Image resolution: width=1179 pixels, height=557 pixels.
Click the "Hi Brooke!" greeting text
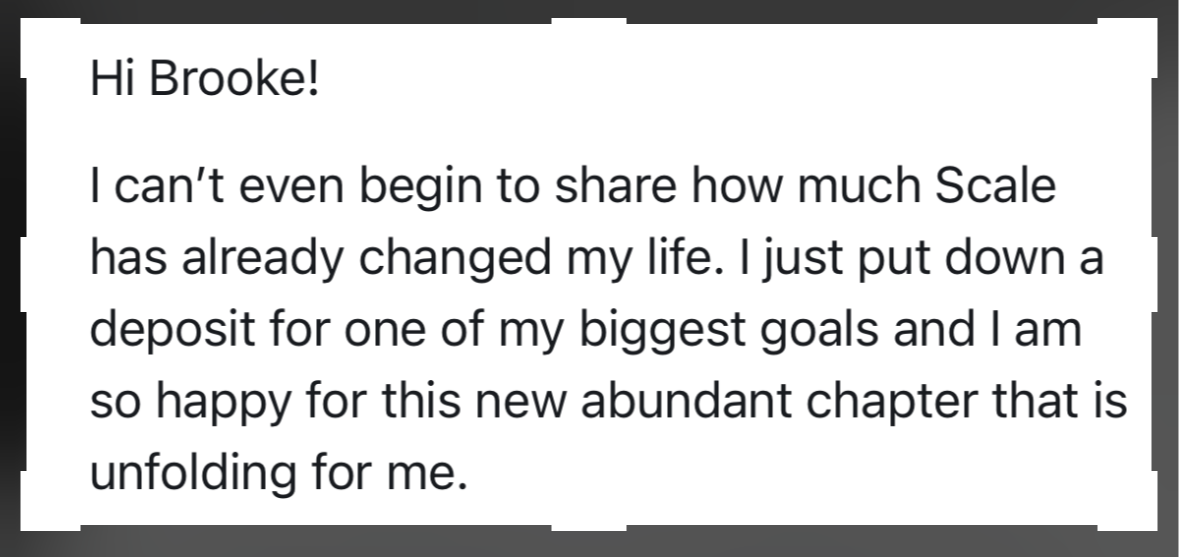(x=204, y=79)
